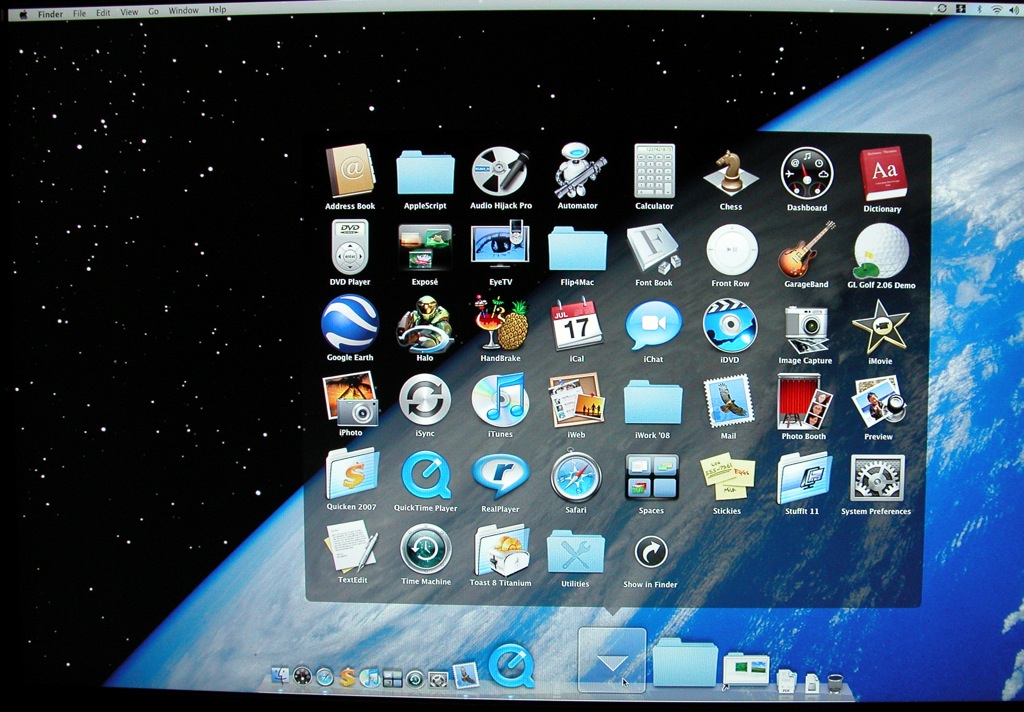Click Show in Finder
This screenshot has height=712, width=1024.
[650, 553]
